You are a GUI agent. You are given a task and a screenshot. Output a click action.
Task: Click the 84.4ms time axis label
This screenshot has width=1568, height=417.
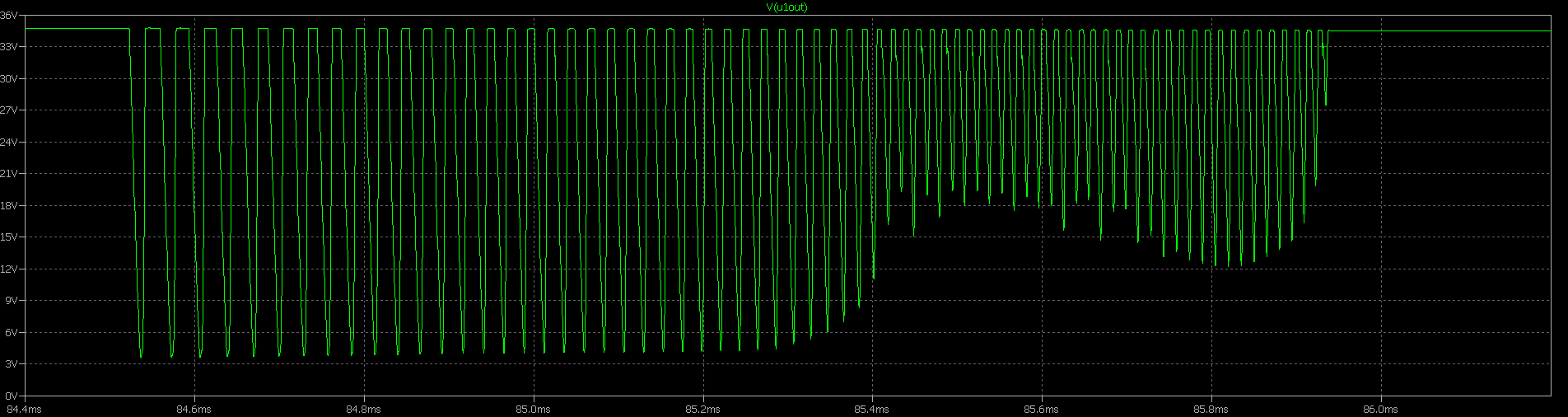[23, 409]
